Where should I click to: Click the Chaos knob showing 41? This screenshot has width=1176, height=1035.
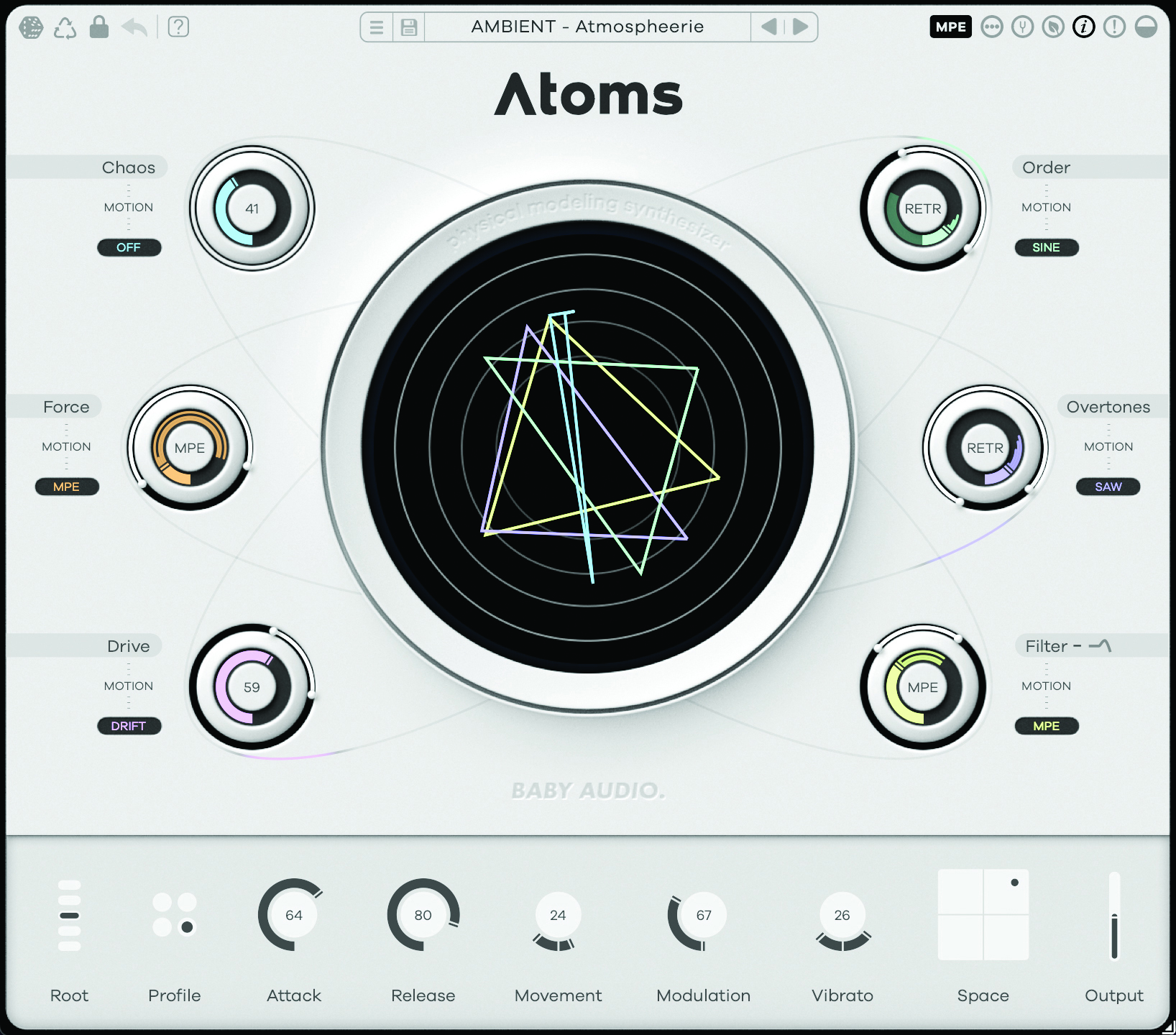(252, 208)
